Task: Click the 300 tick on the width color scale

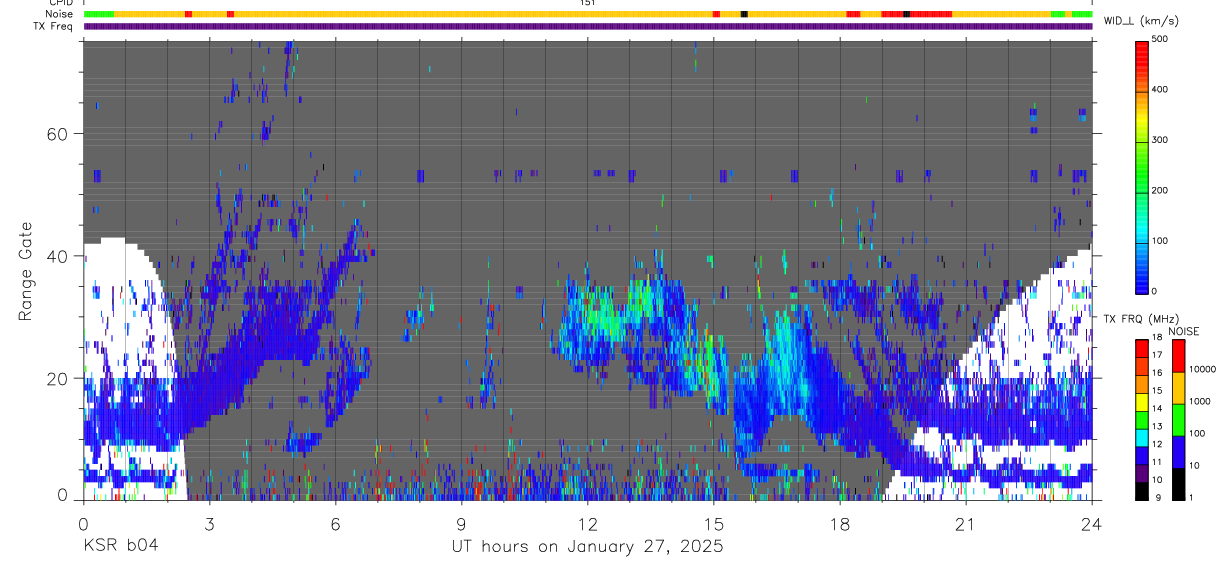Action: point(1161,140)
